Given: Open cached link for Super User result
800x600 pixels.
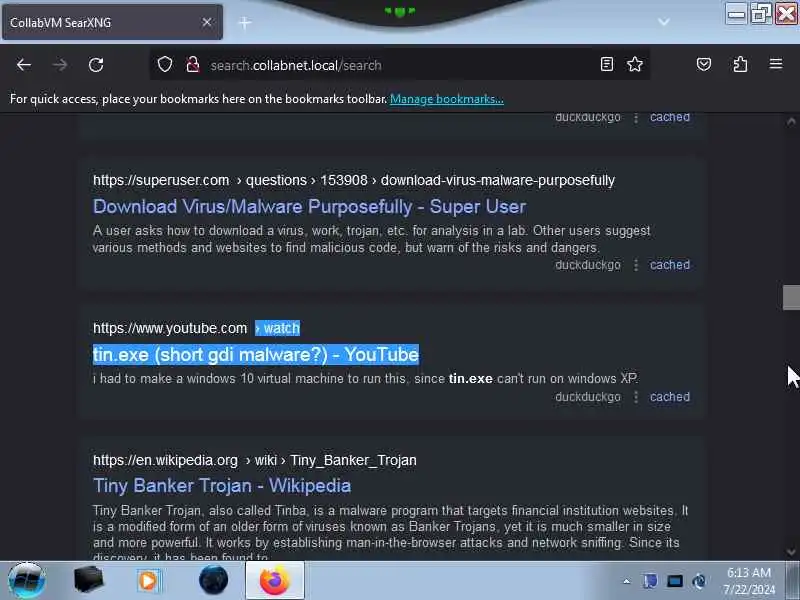Looking at the screenshot, I should pos(669,265).
